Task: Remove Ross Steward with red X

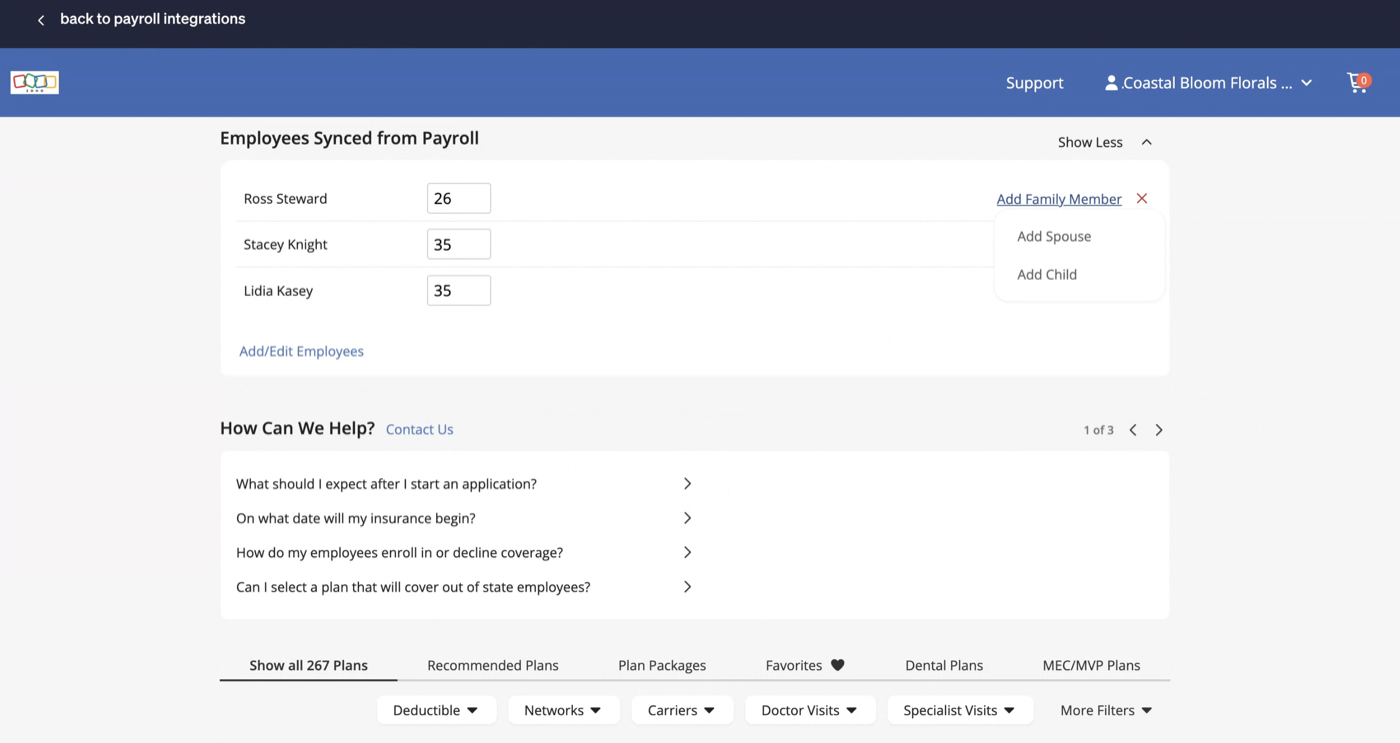Action: pos(1142,198)
